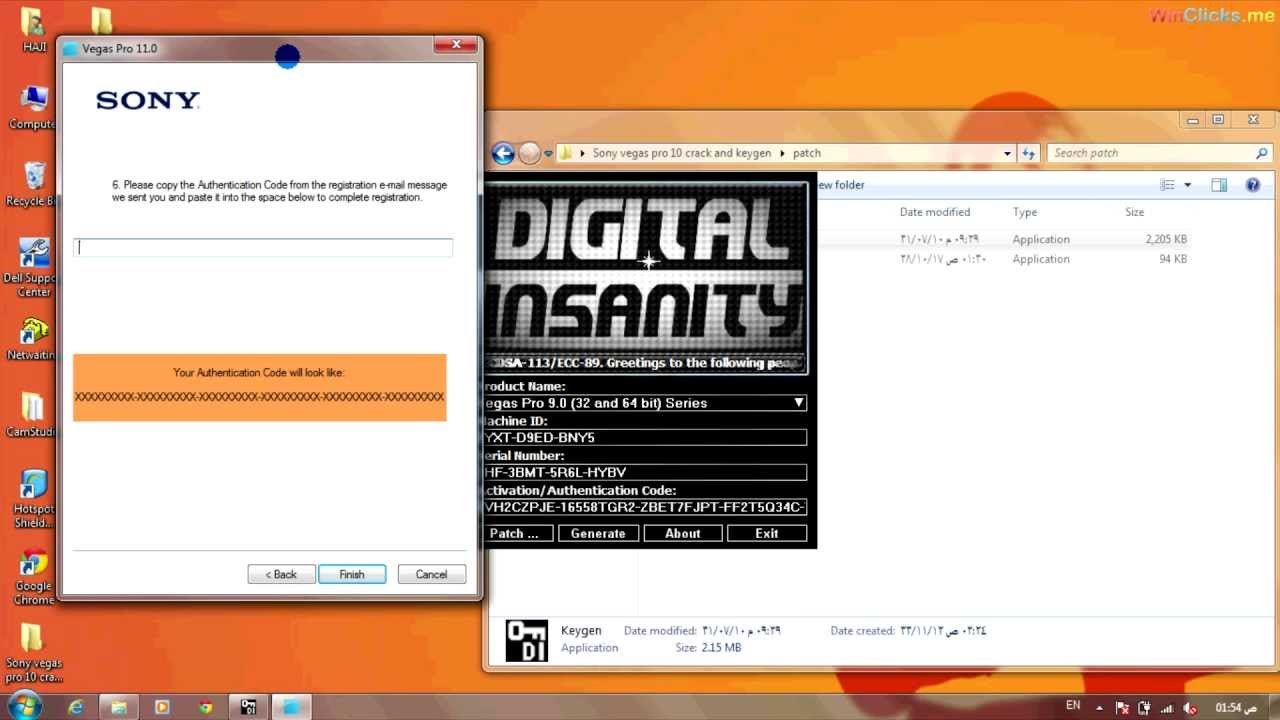1280x720 pixels.
Task: Switch to the Vegas Pro installer taskbar item
Action: (292, 707)
